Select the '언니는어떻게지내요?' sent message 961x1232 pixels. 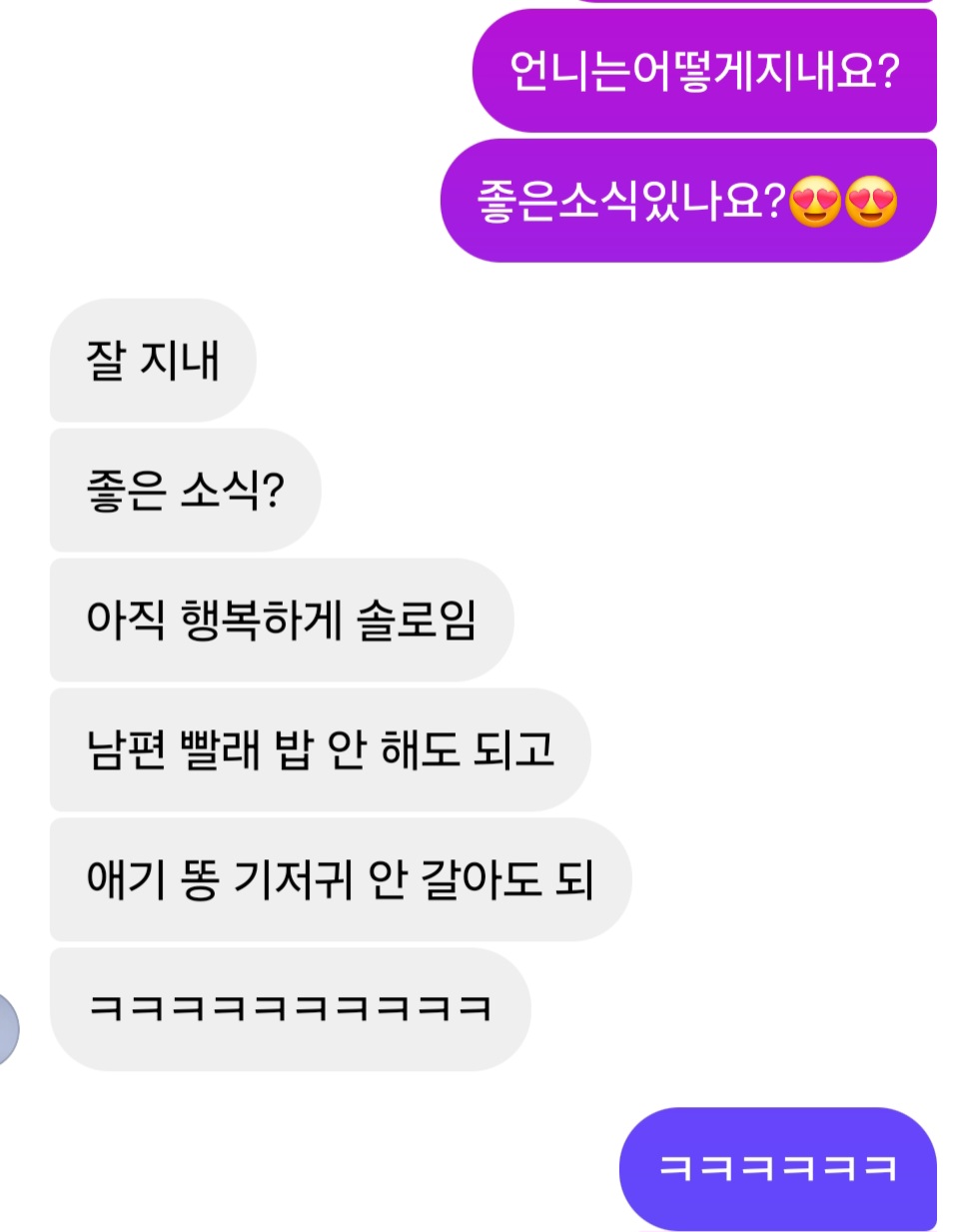tap(704, 71)
